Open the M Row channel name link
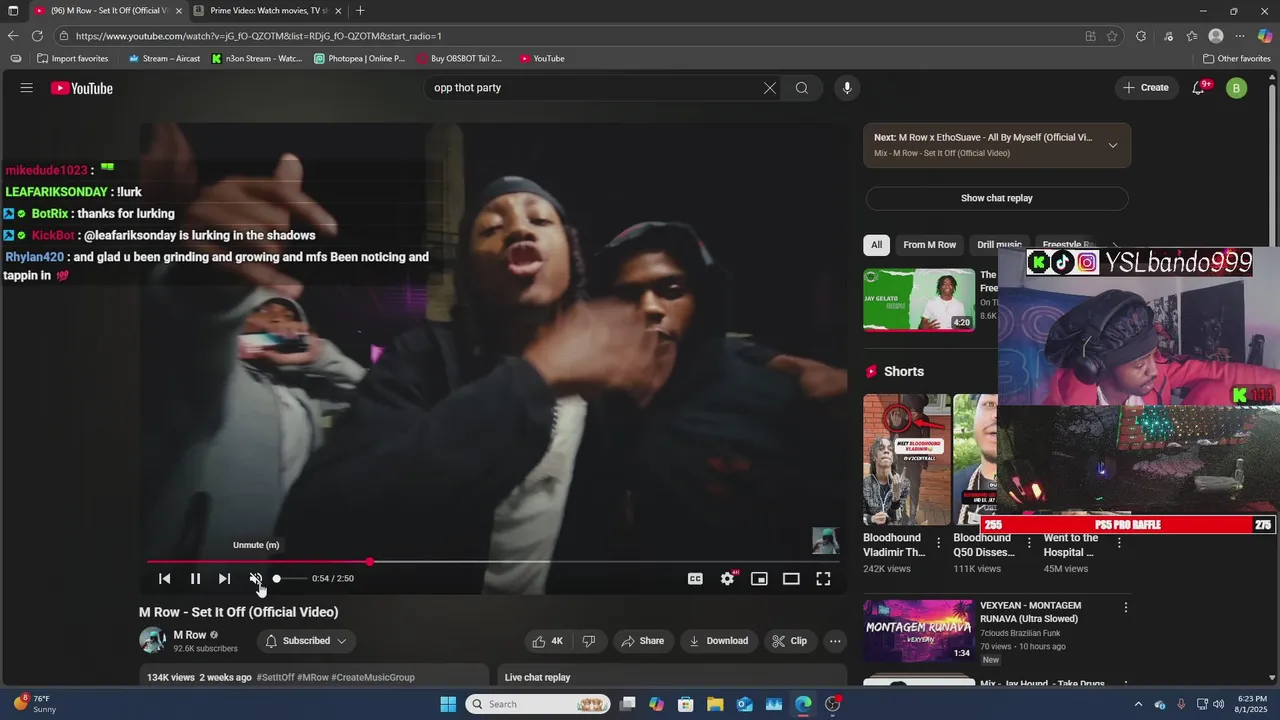The image size is (1280, 720). click(x=190, y=635)
